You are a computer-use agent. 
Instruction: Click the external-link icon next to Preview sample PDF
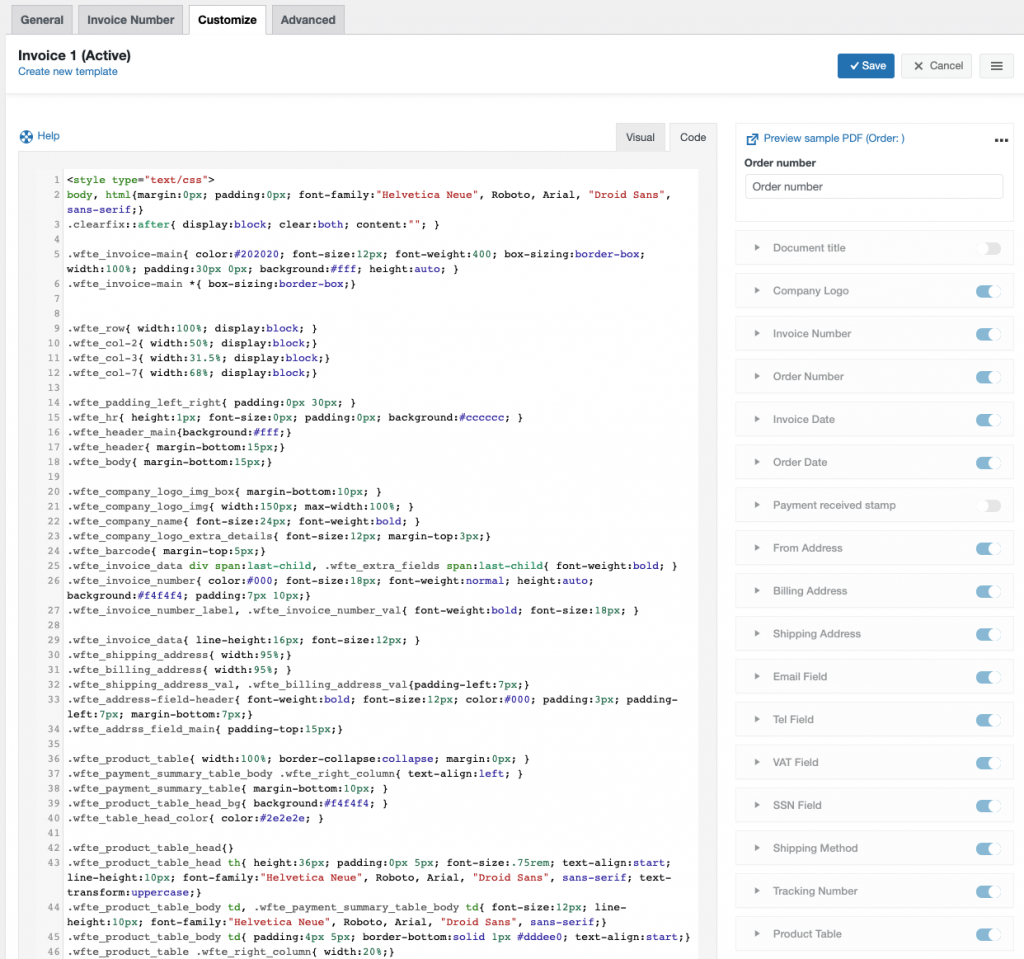click(x=752, y=138)
